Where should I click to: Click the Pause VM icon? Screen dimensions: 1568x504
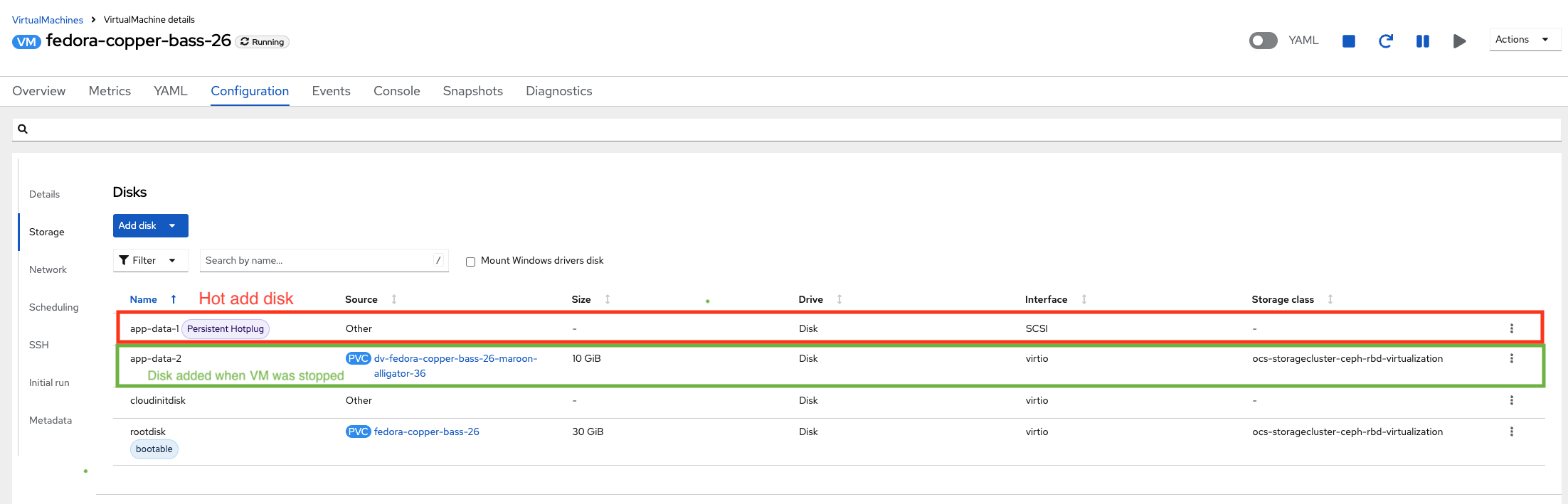pyautogui.click(x=1422, y=41)
